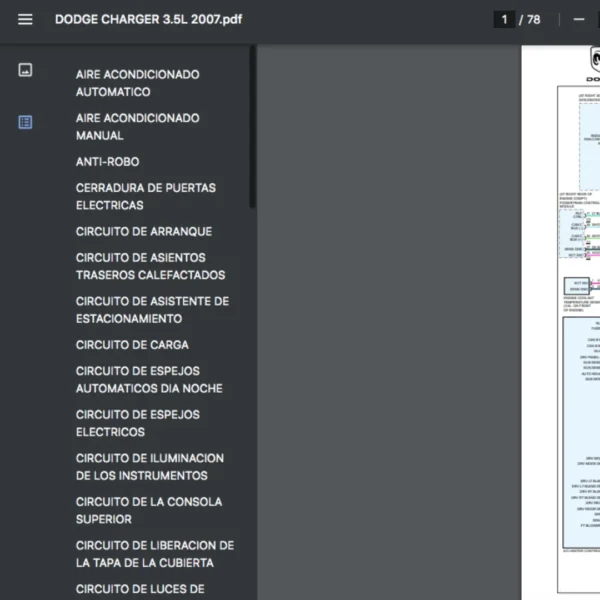Toggle the sidebar with the hamburger menu icon
Viewport: 600px width, 600px height.
pos(25,19)
